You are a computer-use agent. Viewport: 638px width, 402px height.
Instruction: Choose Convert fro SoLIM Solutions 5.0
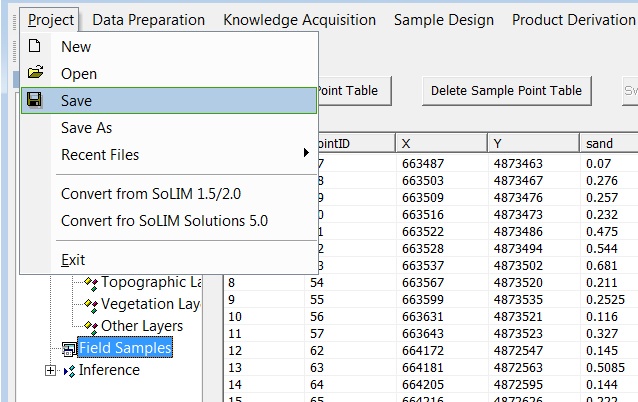[x=169, y=221]
